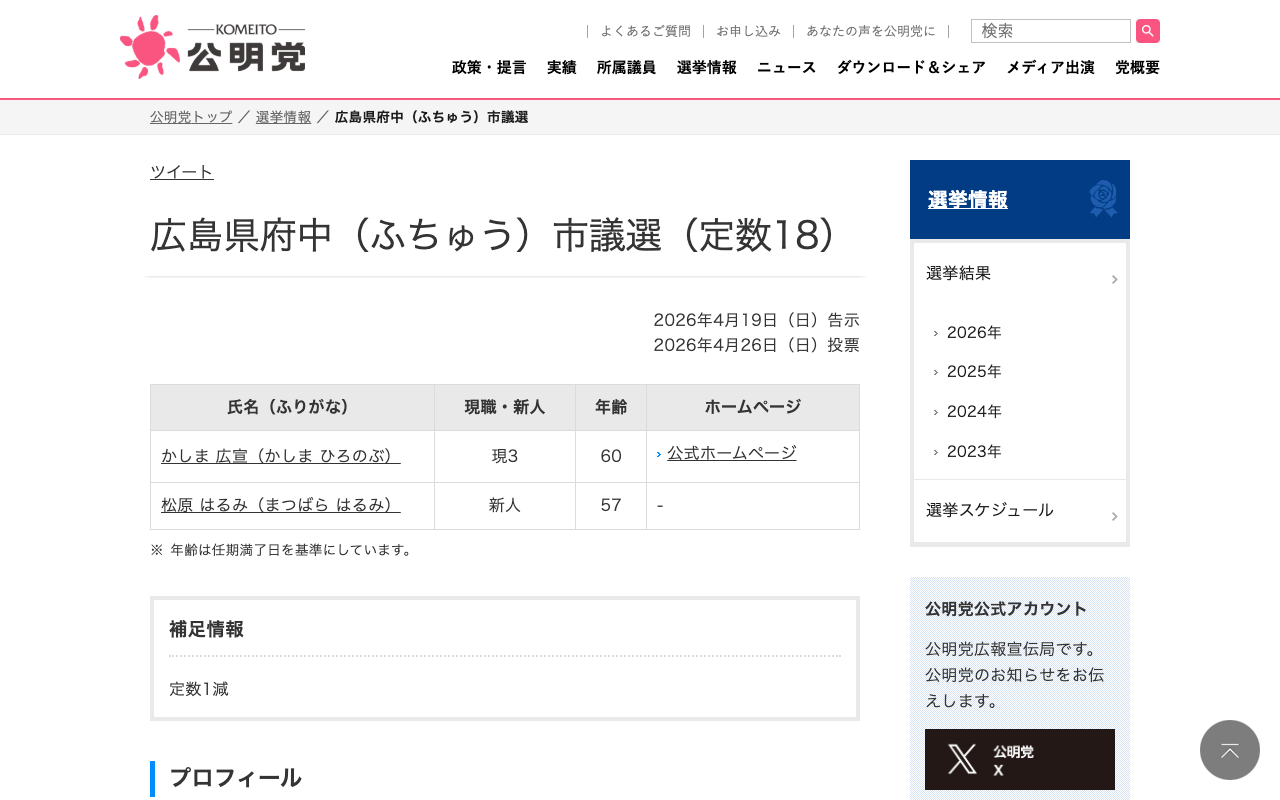Click 年齢 column header
Screen dimensions: 1280x800
[x=611, y=407]
